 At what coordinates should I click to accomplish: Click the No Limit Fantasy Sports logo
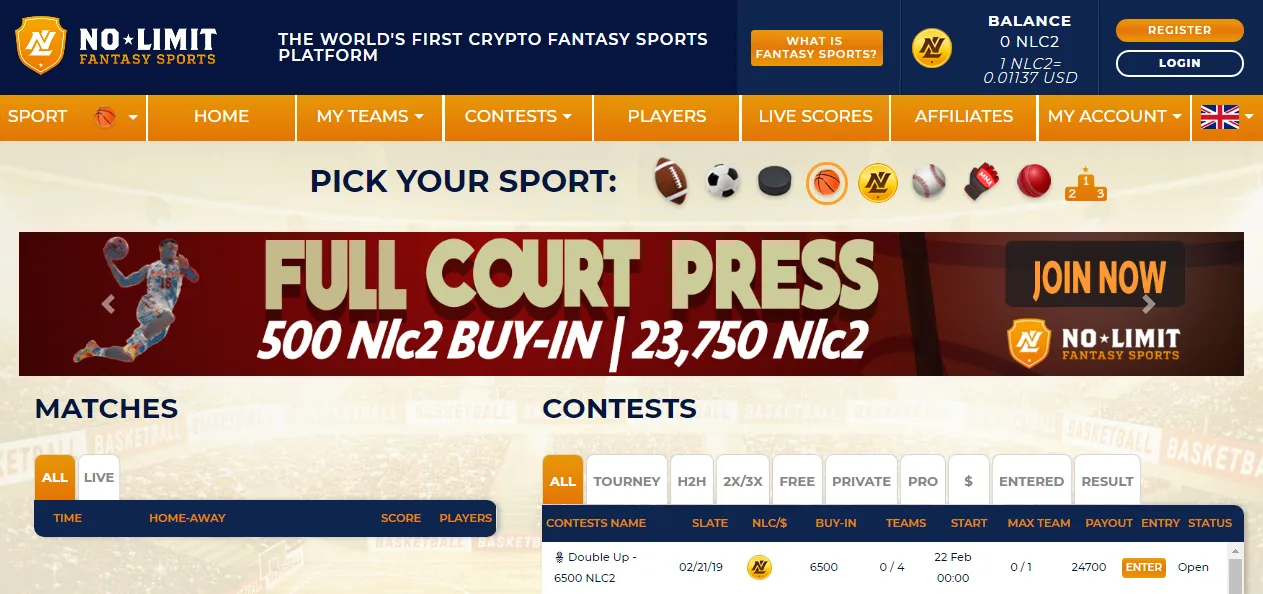[117, 46]
